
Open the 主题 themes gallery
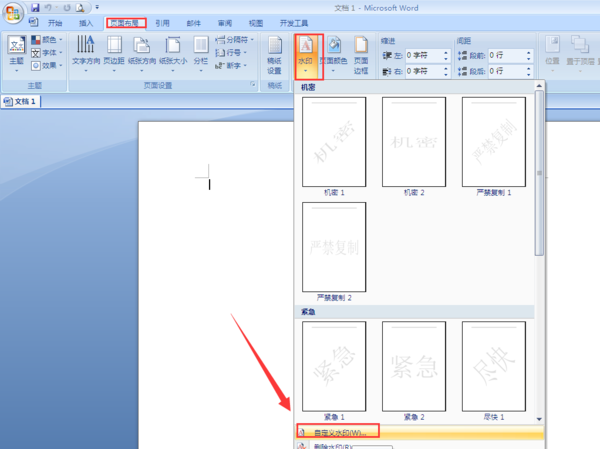16,54
